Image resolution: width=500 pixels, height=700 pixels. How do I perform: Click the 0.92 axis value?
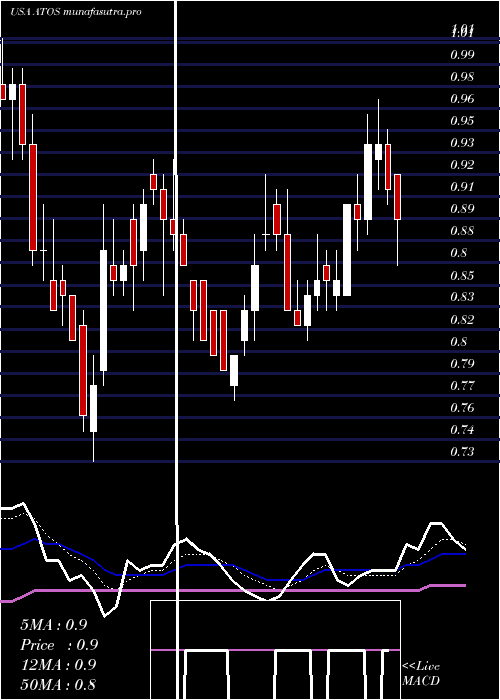462,165
